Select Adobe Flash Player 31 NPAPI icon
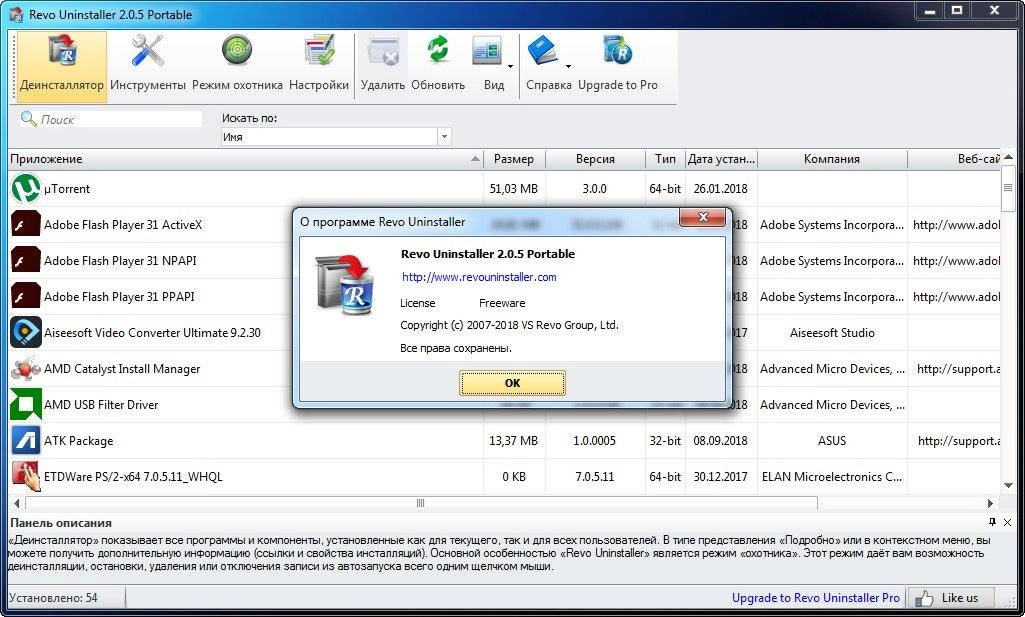1025x617 pixels. pyautogui.click(x=26, y=261)
